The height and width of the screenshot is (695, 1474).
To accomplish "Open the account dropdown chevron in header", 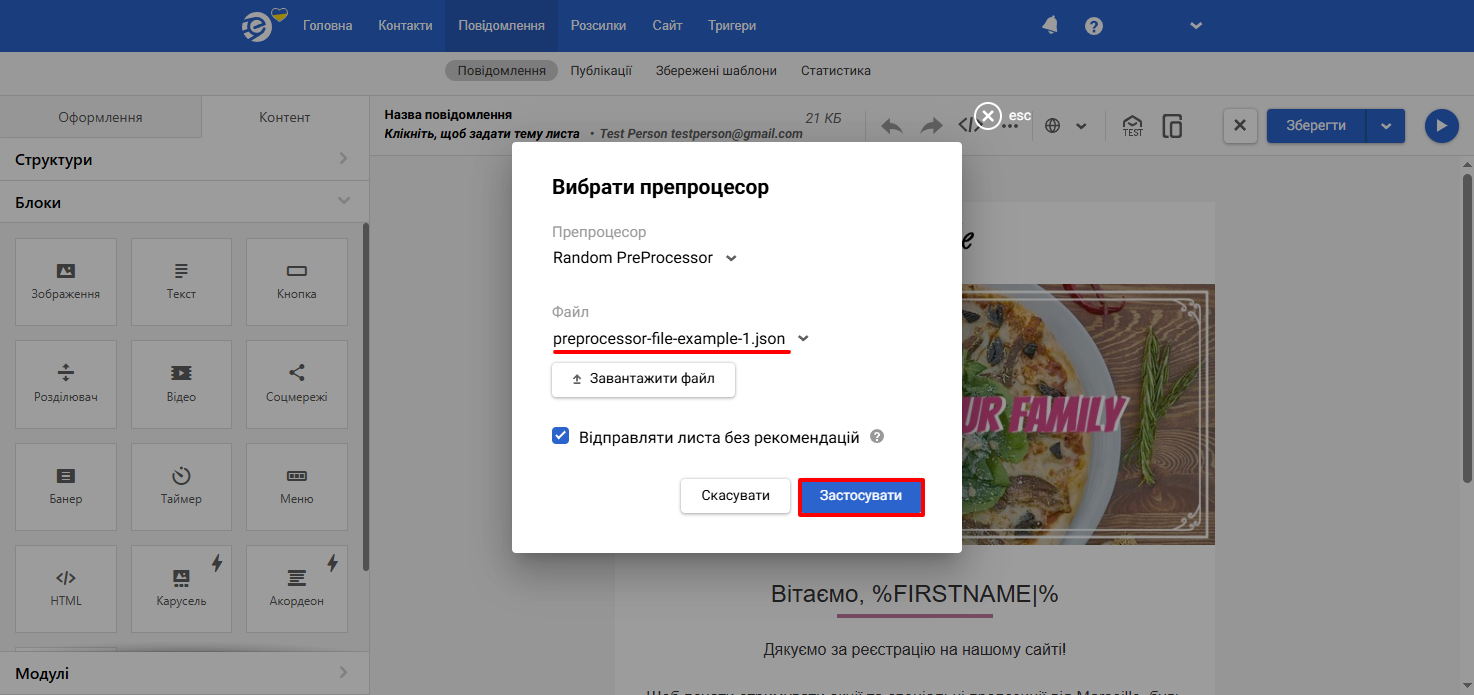I will tap(1197, 26).
